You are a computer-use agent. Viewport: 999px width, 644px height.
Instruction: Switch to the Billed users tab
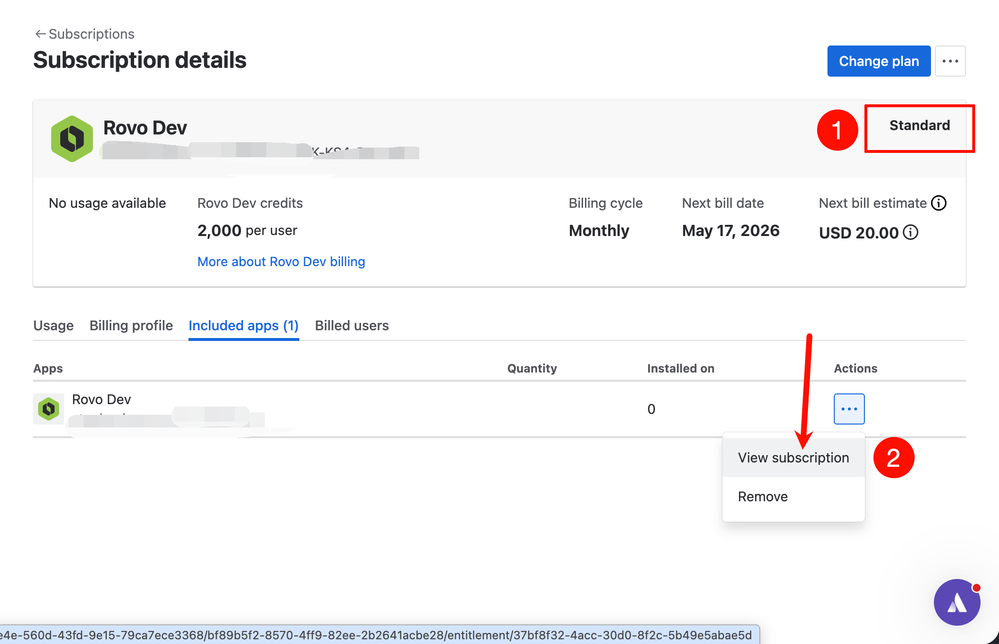tap(352, 326)
